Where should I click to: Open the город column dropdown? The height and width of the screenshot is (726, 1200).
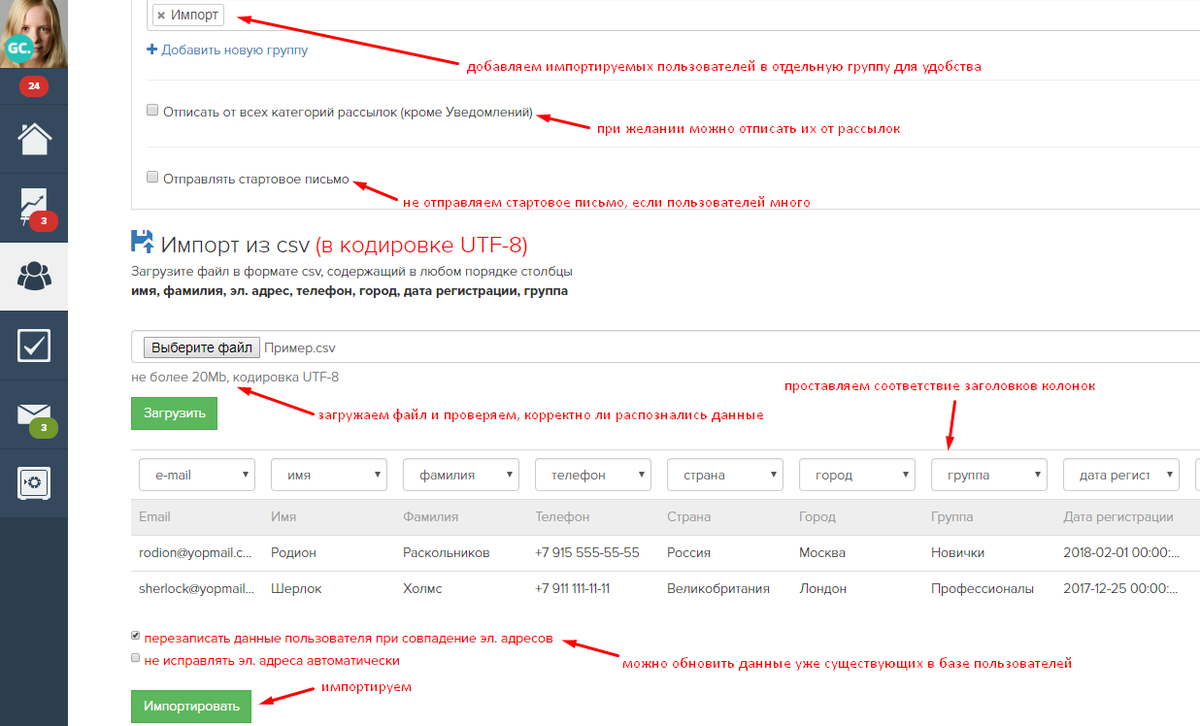click(857, 475)
